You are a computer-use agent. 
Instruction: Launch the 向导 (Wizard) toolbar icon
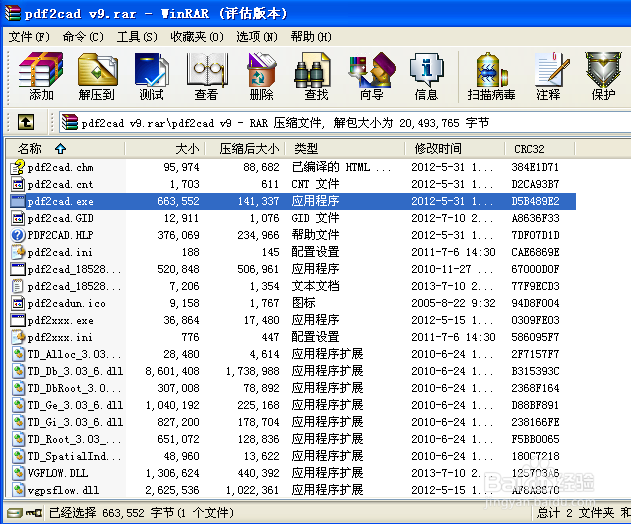coord(371,76)
